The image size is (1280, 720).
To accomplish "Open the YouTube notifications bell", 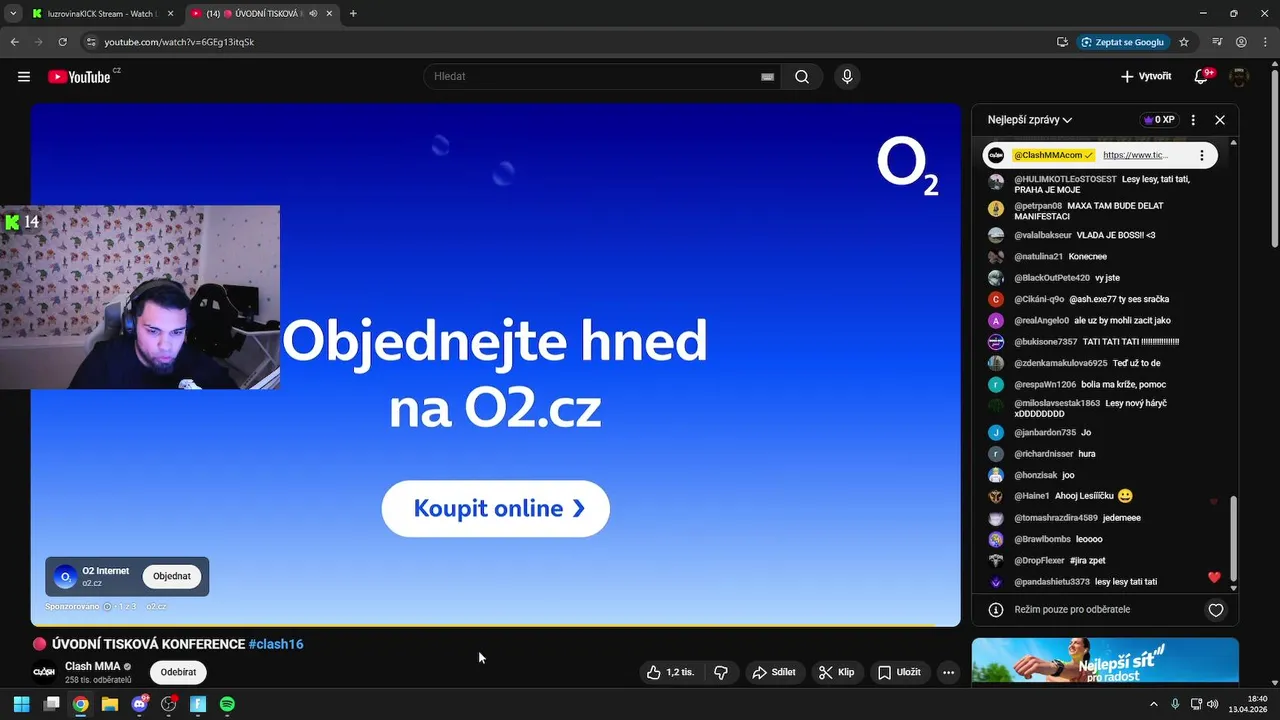I will [1202, 77].
